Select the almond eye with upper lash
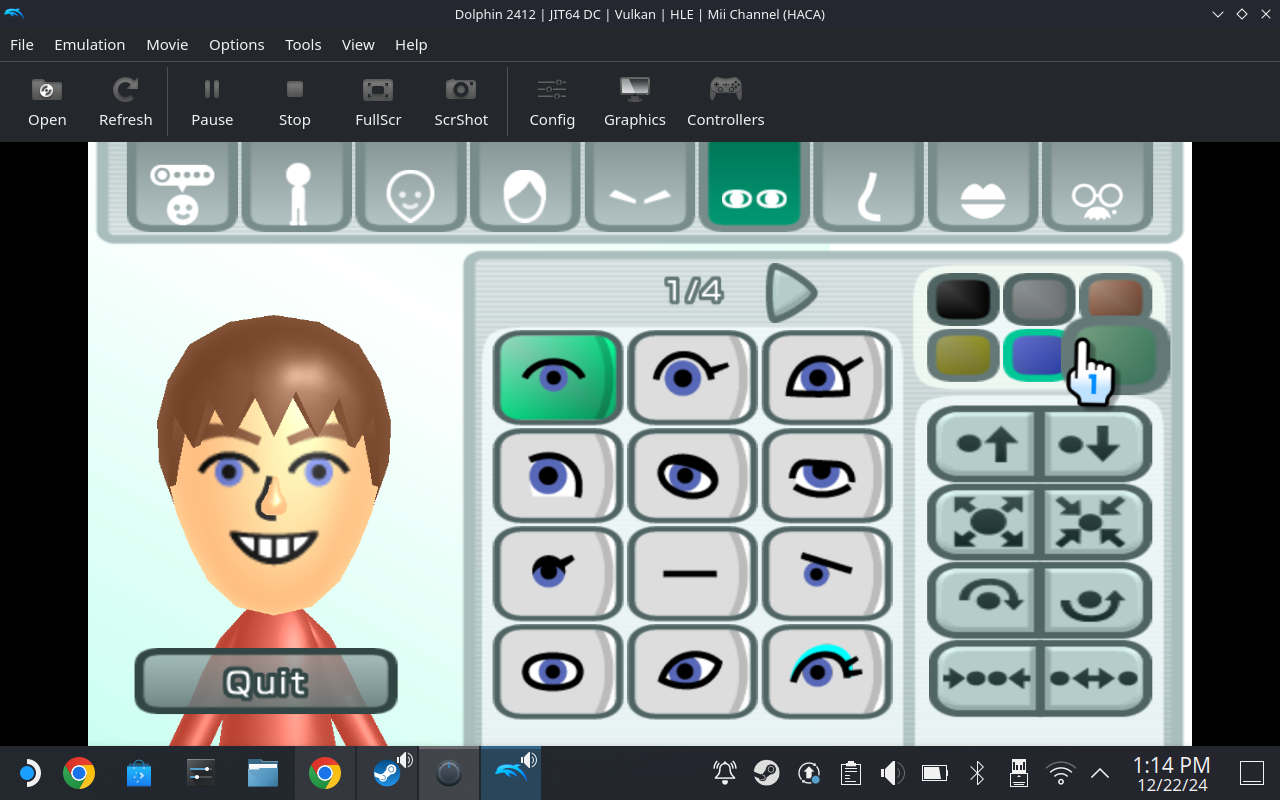The height and width of the screenshot is (800, 1280). 826,377
